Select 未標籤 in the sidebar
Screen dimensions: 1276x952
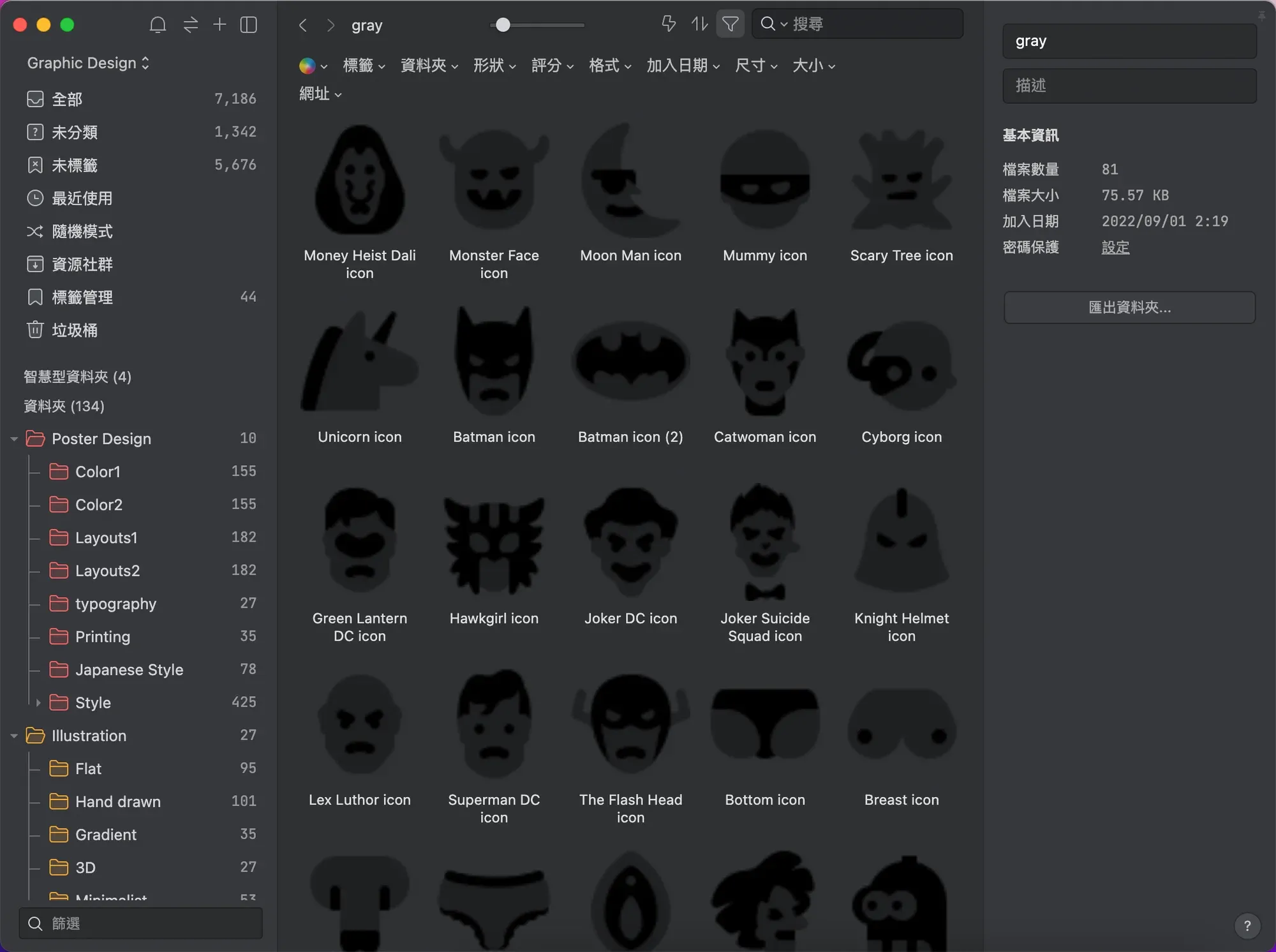click(140, 165)
